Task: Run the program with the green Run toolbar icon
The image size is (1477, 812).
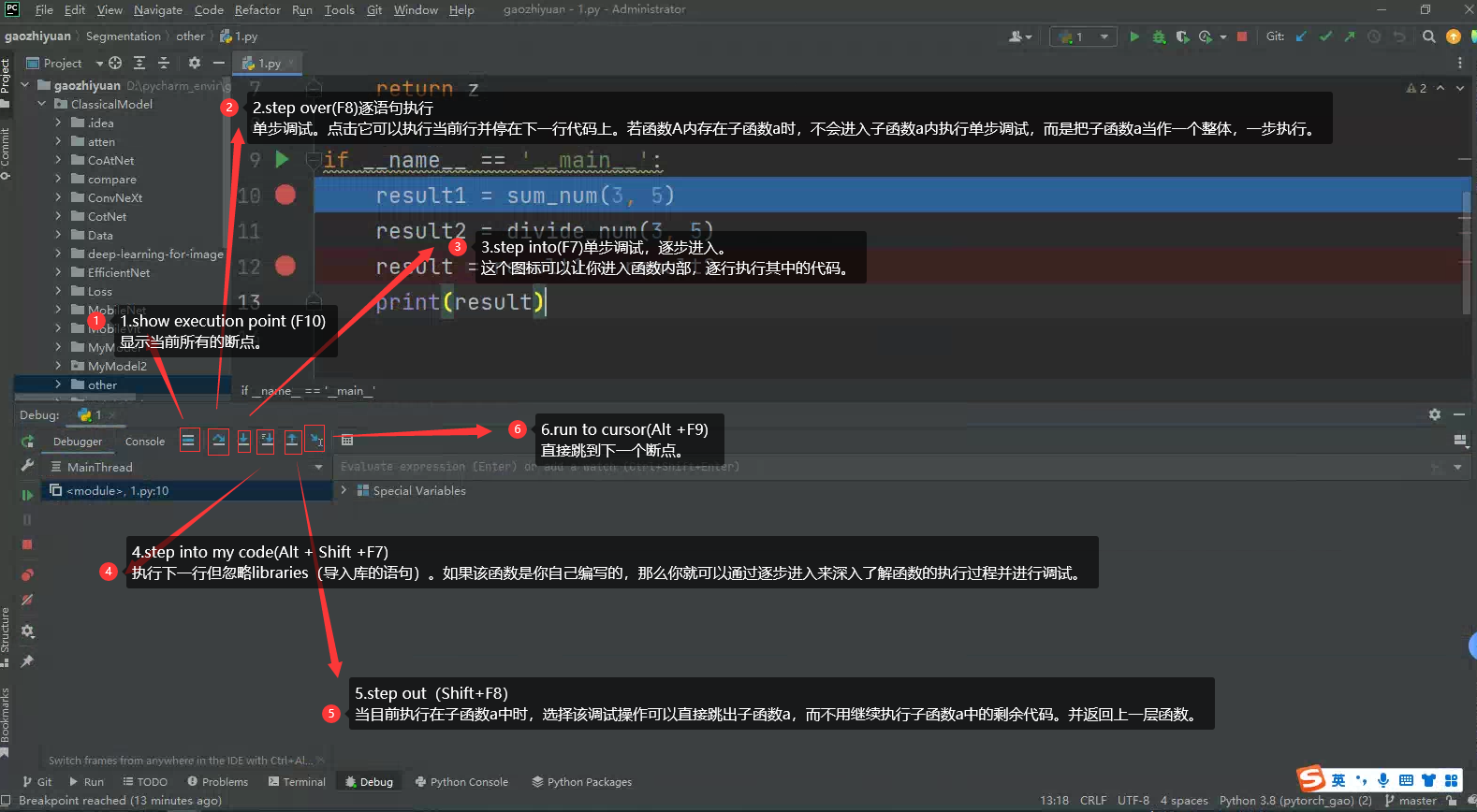Action: [1134, 36]
